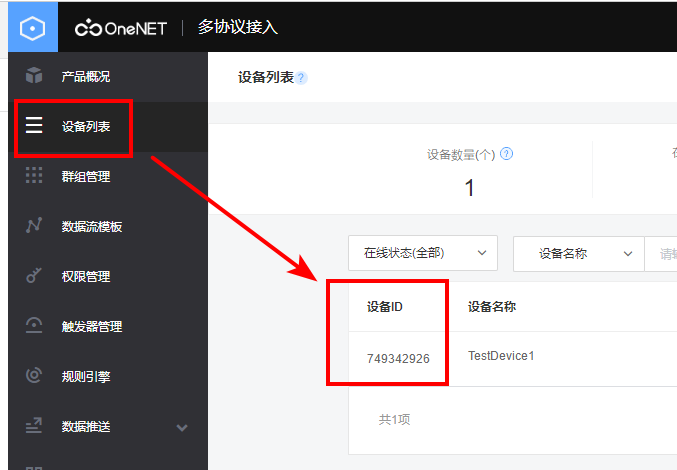Open 设备列表 in the sidebar
Viewport: 677px width, 470px height.
(108, 127)
